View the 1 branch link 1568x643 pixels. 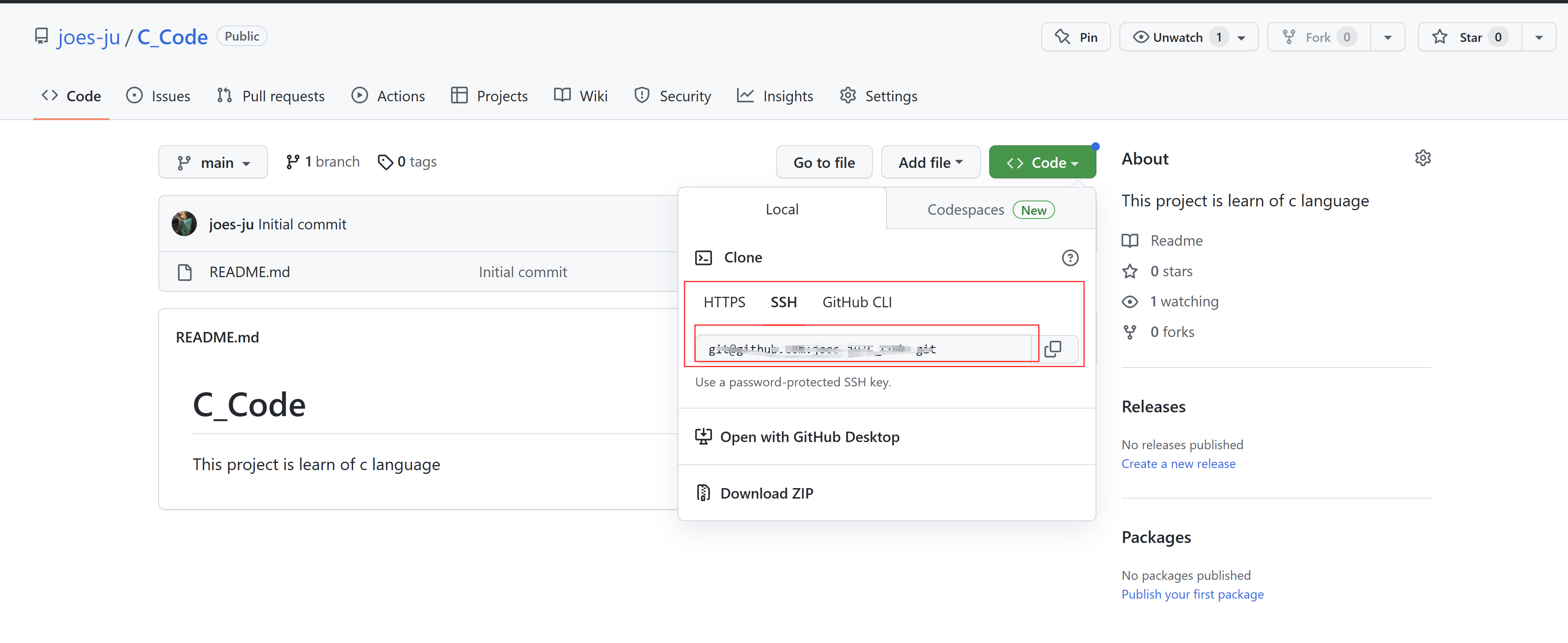323,162
